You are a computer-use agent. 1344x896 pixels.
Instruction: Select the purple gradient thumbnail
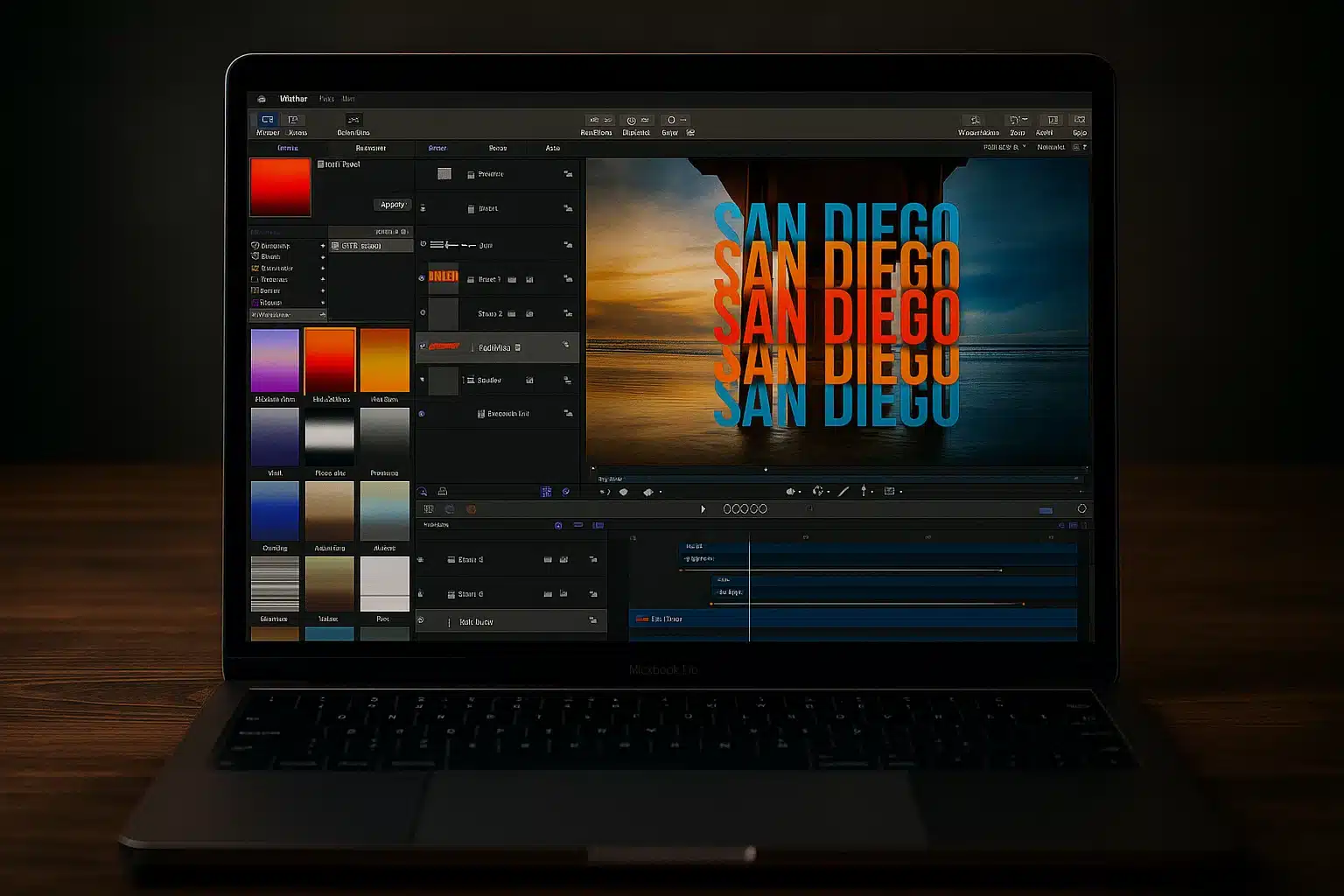point(275,360)
